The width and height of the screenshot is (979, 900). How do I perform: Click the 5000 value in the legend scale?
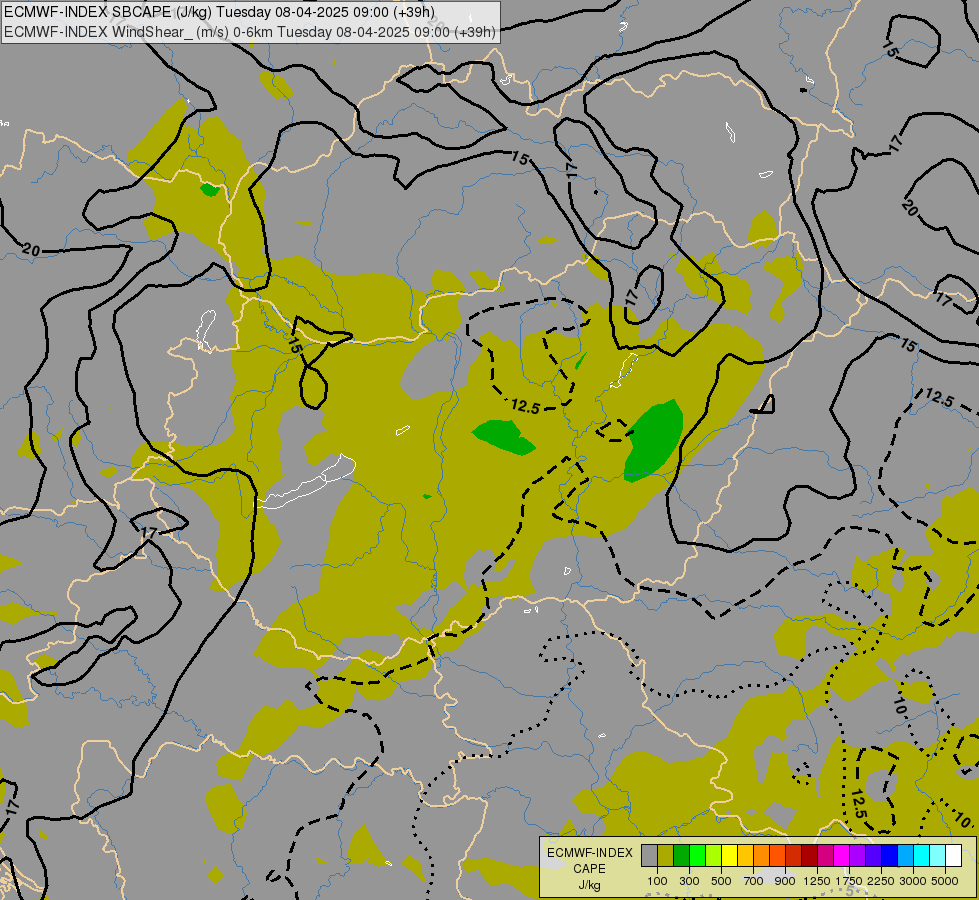click(945, 881)
